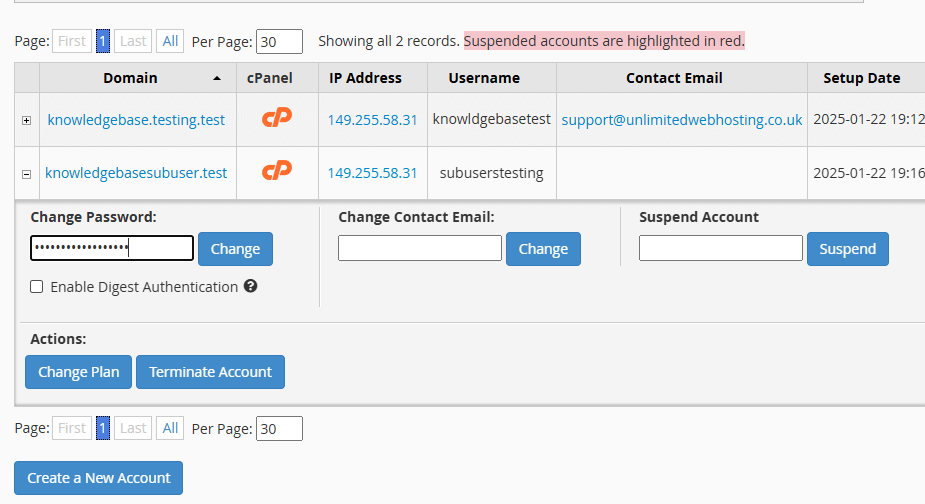Screen dimensions: 925x504
Task: Open cPanel for knowledgebase.testing.test
Action: pos(277,117)
